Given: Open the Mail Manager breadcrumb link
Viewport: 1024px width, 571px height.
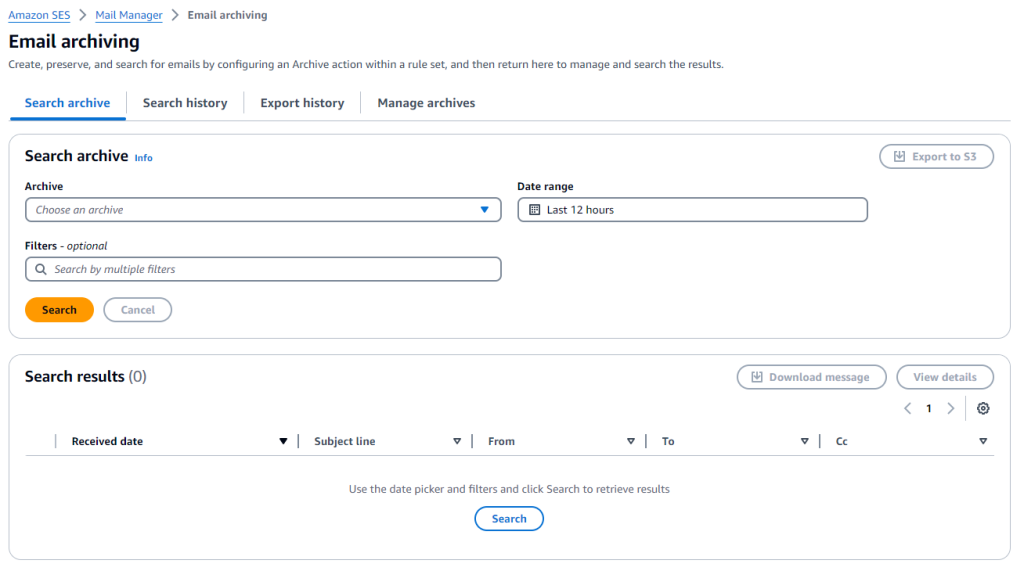Looking at the screenshot, I should 129,15.
